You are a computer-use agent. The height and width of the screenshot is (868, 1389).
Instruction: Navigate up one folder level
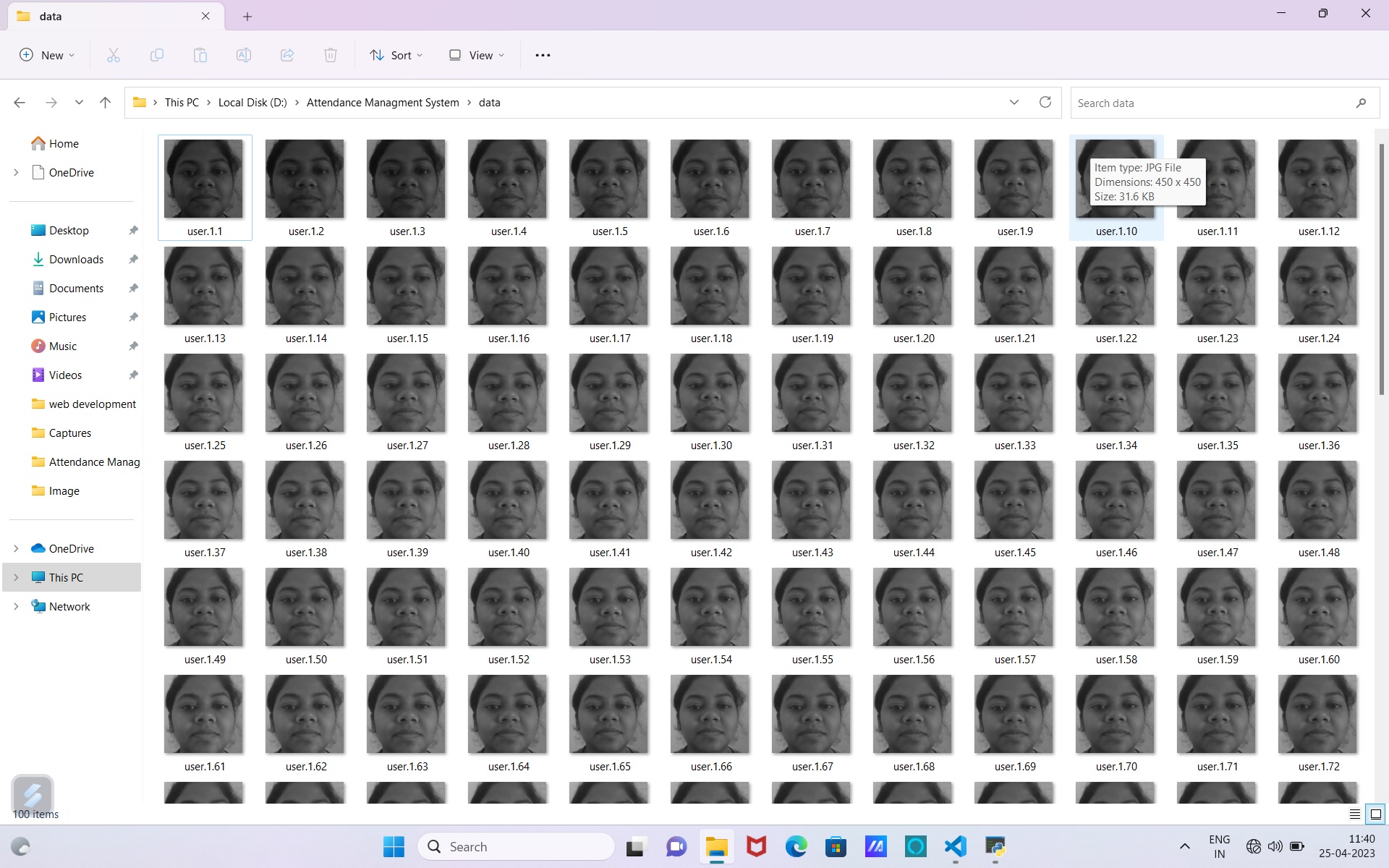[x=105, y=102]
